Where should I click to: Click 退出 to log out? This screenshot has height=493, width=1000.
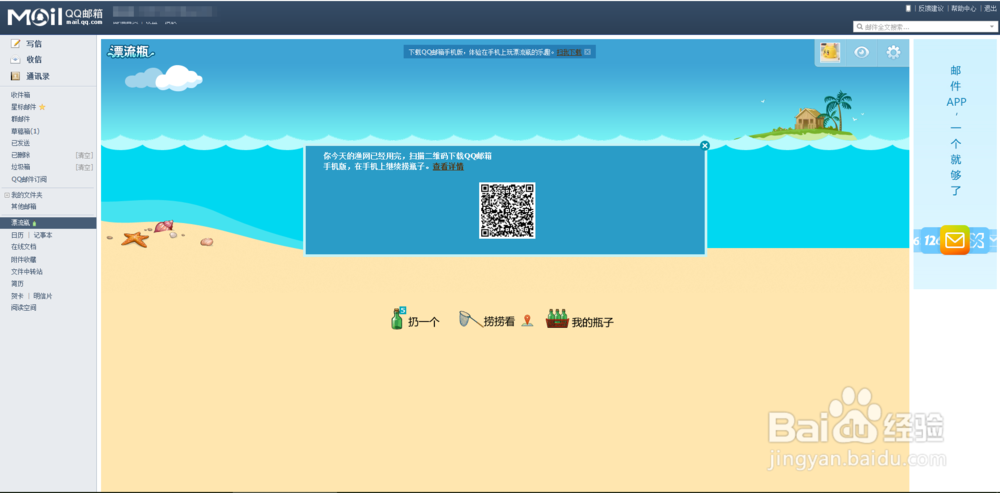coord(990,8)
